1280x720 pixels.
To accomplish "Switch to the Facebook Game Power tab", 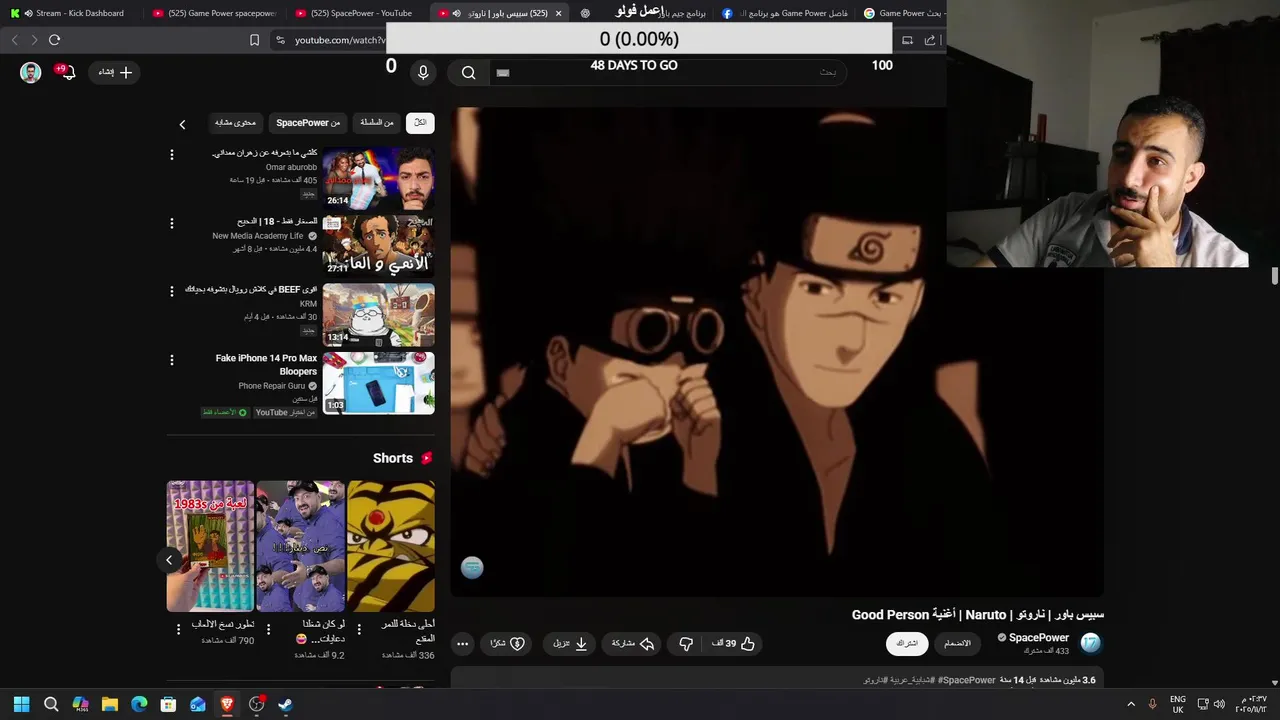I will pos(785,13).
